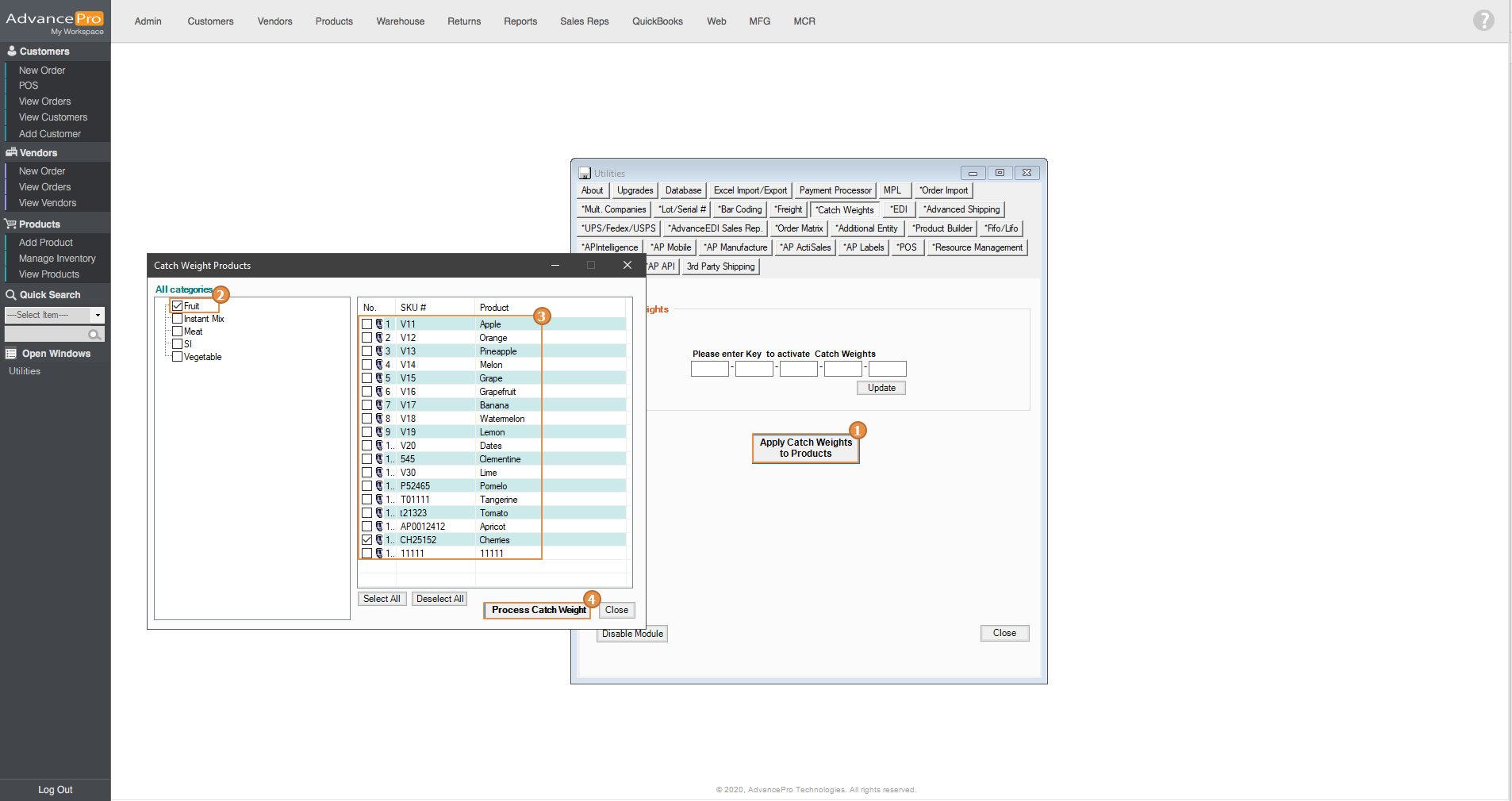
Task: Click the Customers person icon in sidebar
Action: 12,51
